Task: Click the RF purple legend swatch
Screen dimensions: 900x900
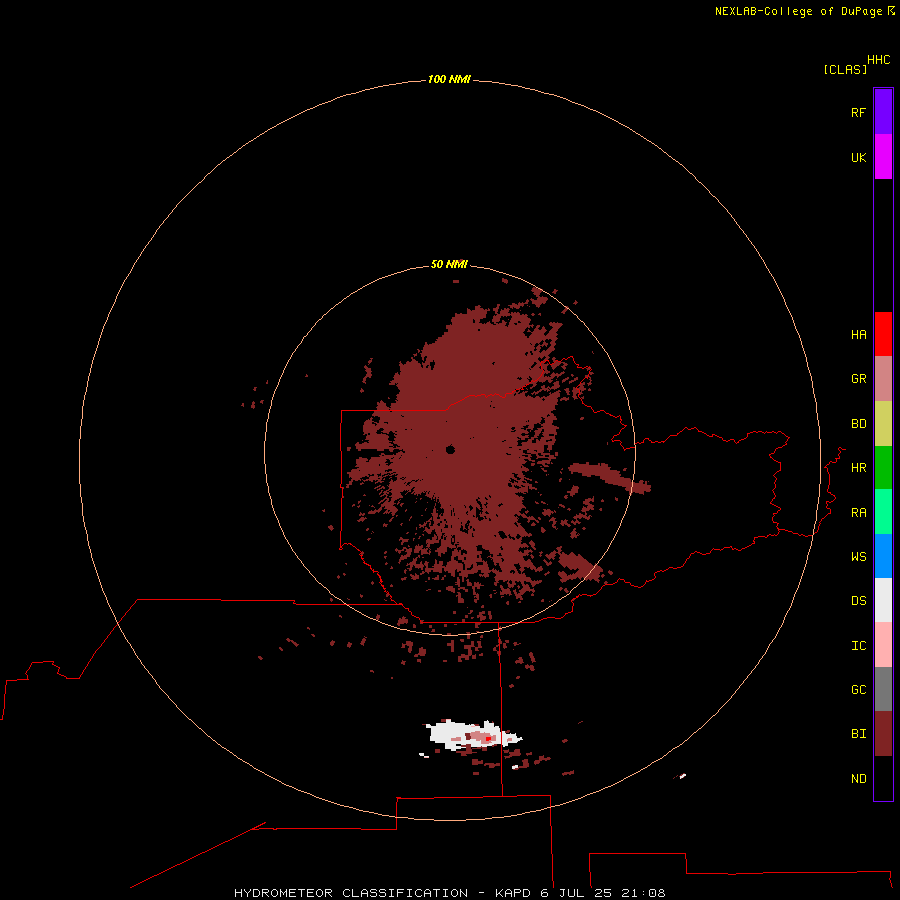Action: click(883, 112)
